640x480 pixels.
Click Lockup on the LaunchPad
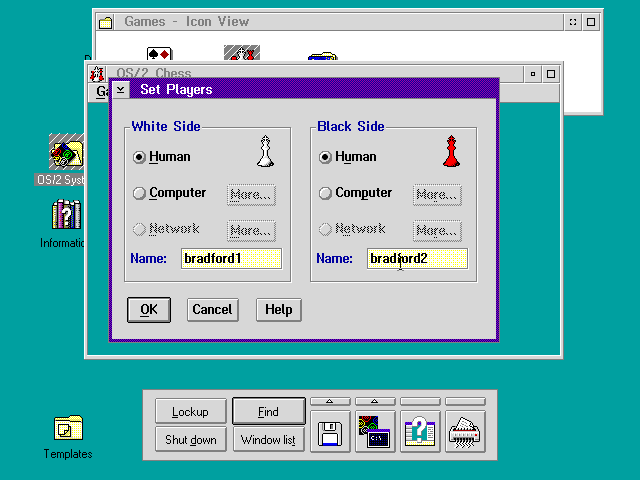click(x=191, y=411)
